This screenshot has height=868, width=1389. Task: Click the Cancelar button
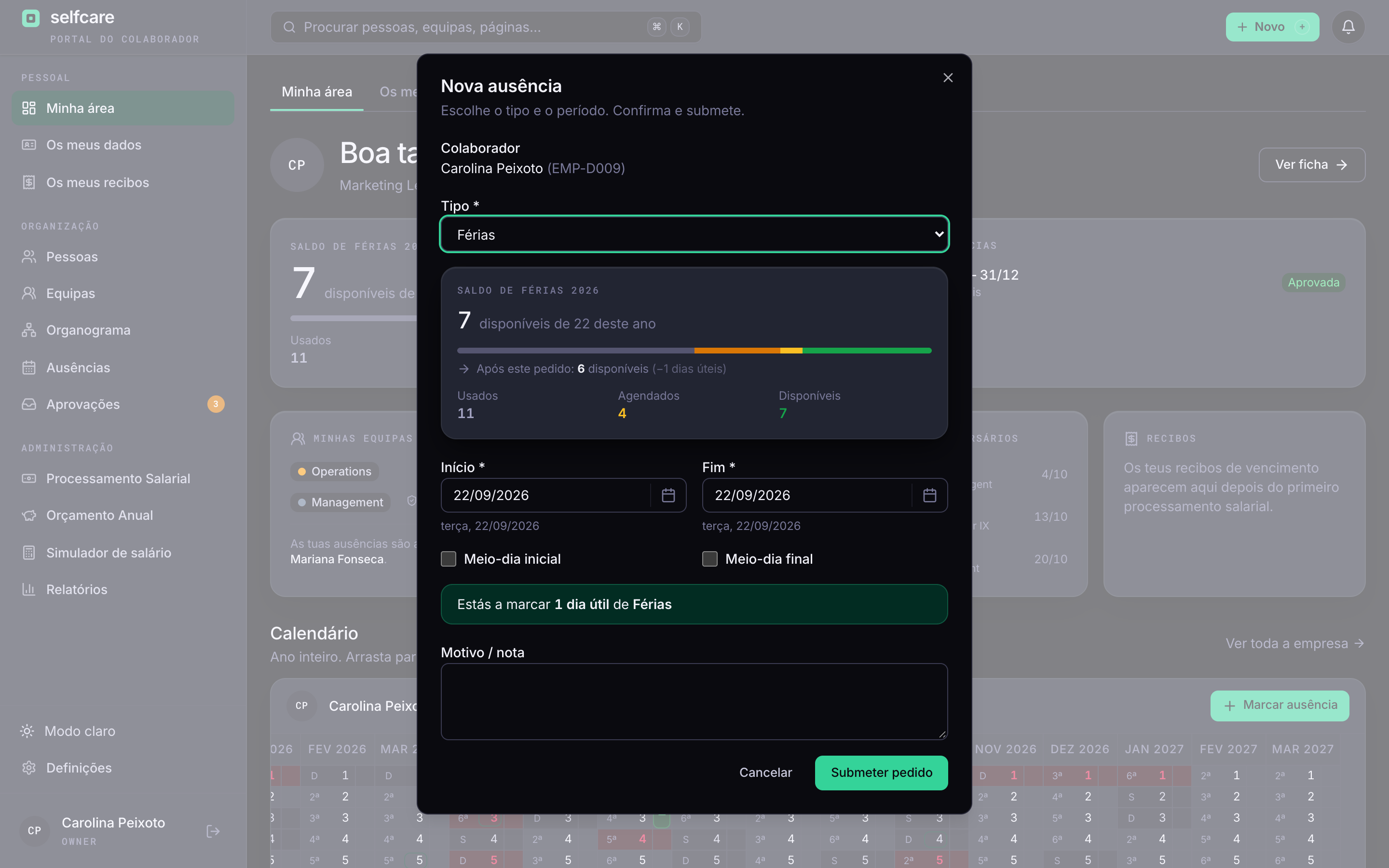[765, 773]
